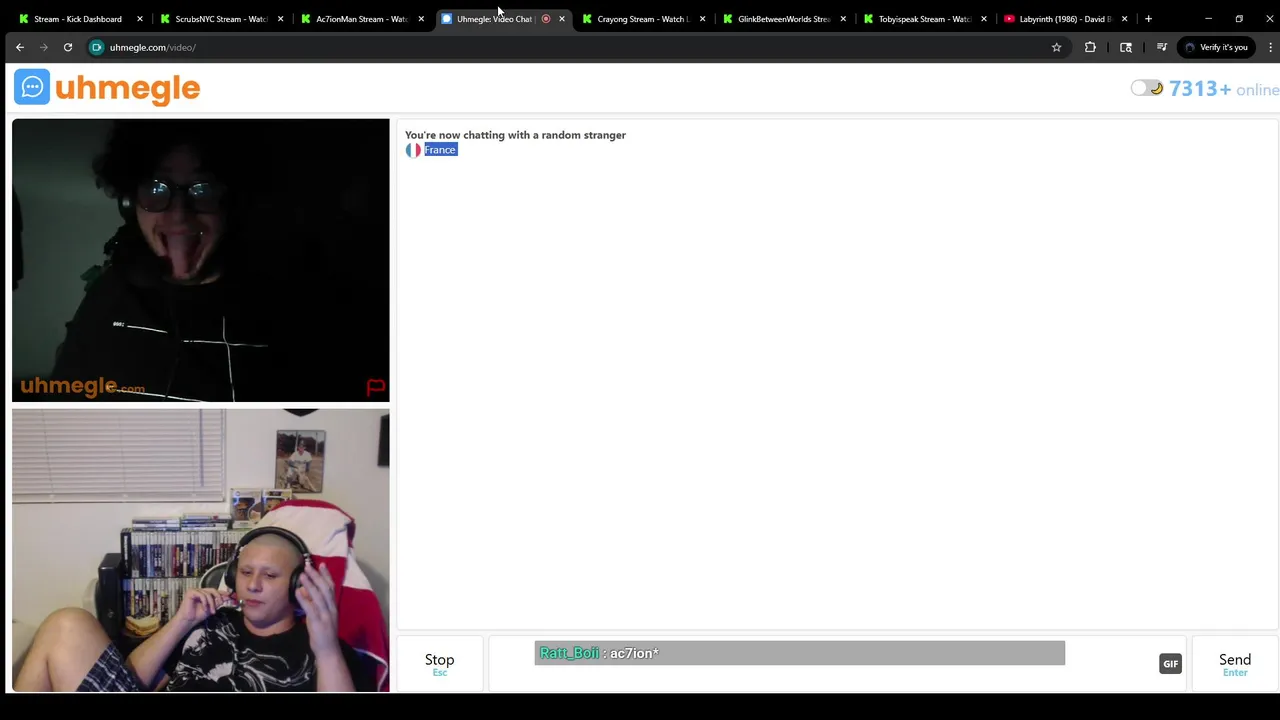Click the 7313+ online counter

click(1224, 89)
